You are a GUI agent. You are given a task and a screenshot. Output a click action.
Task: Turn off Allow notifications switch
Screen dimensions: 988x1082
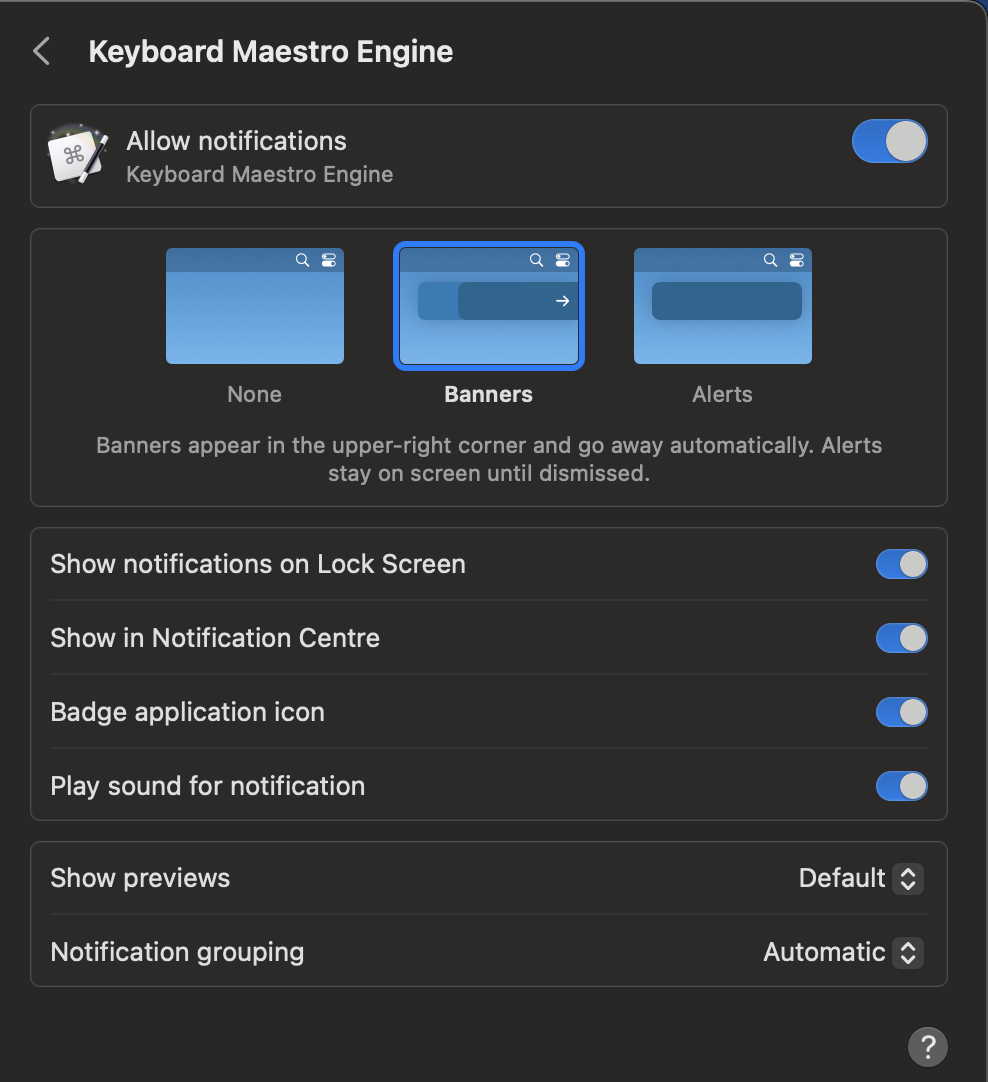[889, 142]
